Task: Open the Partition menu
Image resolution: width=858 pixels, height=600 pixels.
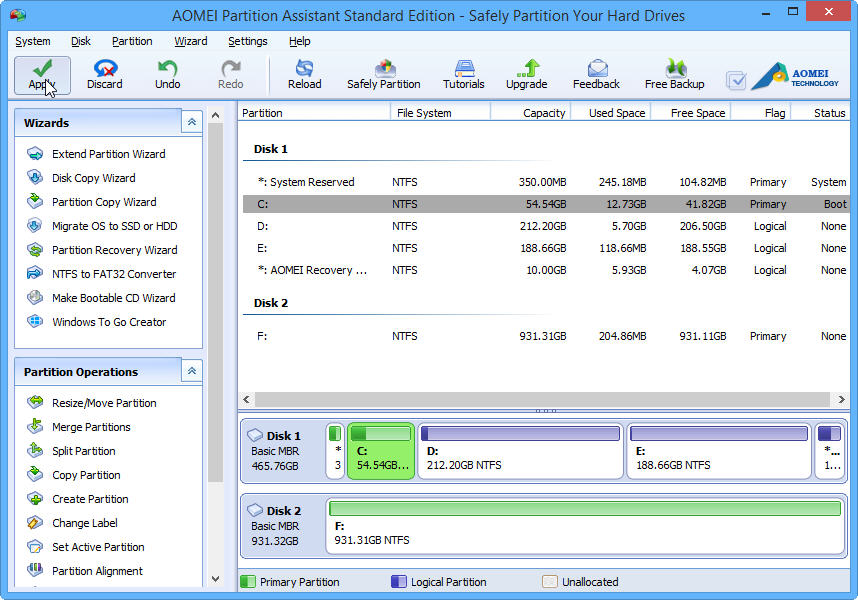Action: pos(132,41)
